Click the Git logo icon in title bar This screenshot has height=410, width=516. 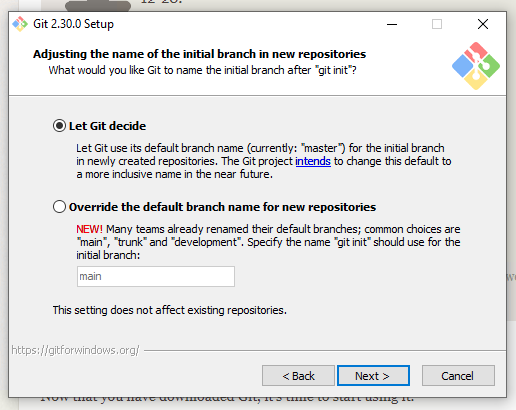(20, 24)
